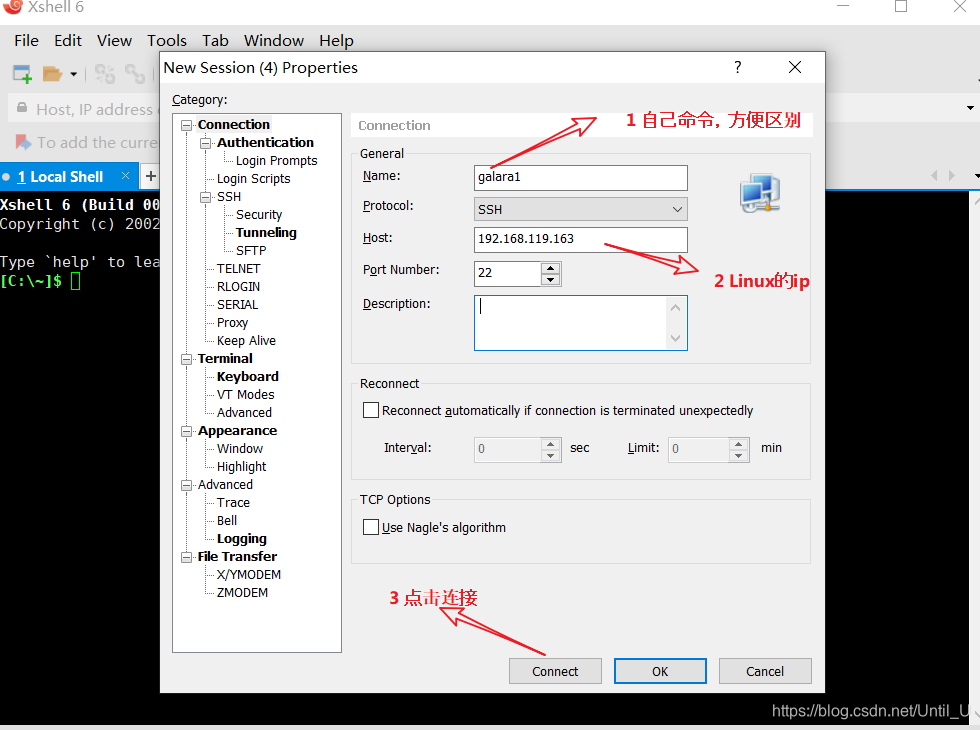The width and height of the screenshot is (980, 730).
Task: Select TELNET in category tree
Action: click(238, 269)
